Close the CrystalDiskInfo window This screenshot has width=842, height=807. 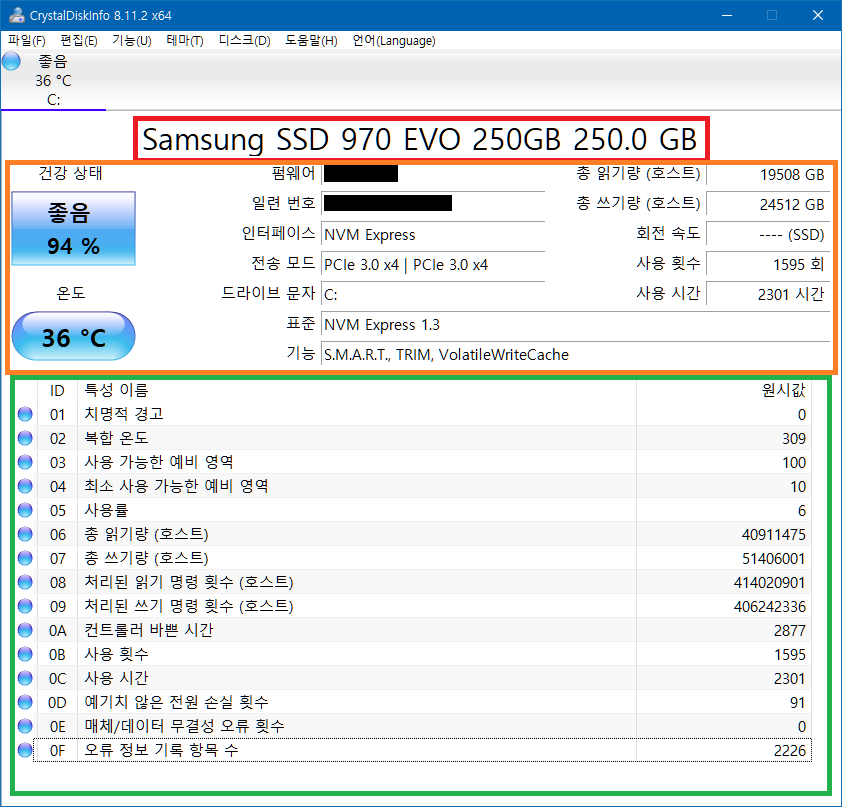[818, 15]
